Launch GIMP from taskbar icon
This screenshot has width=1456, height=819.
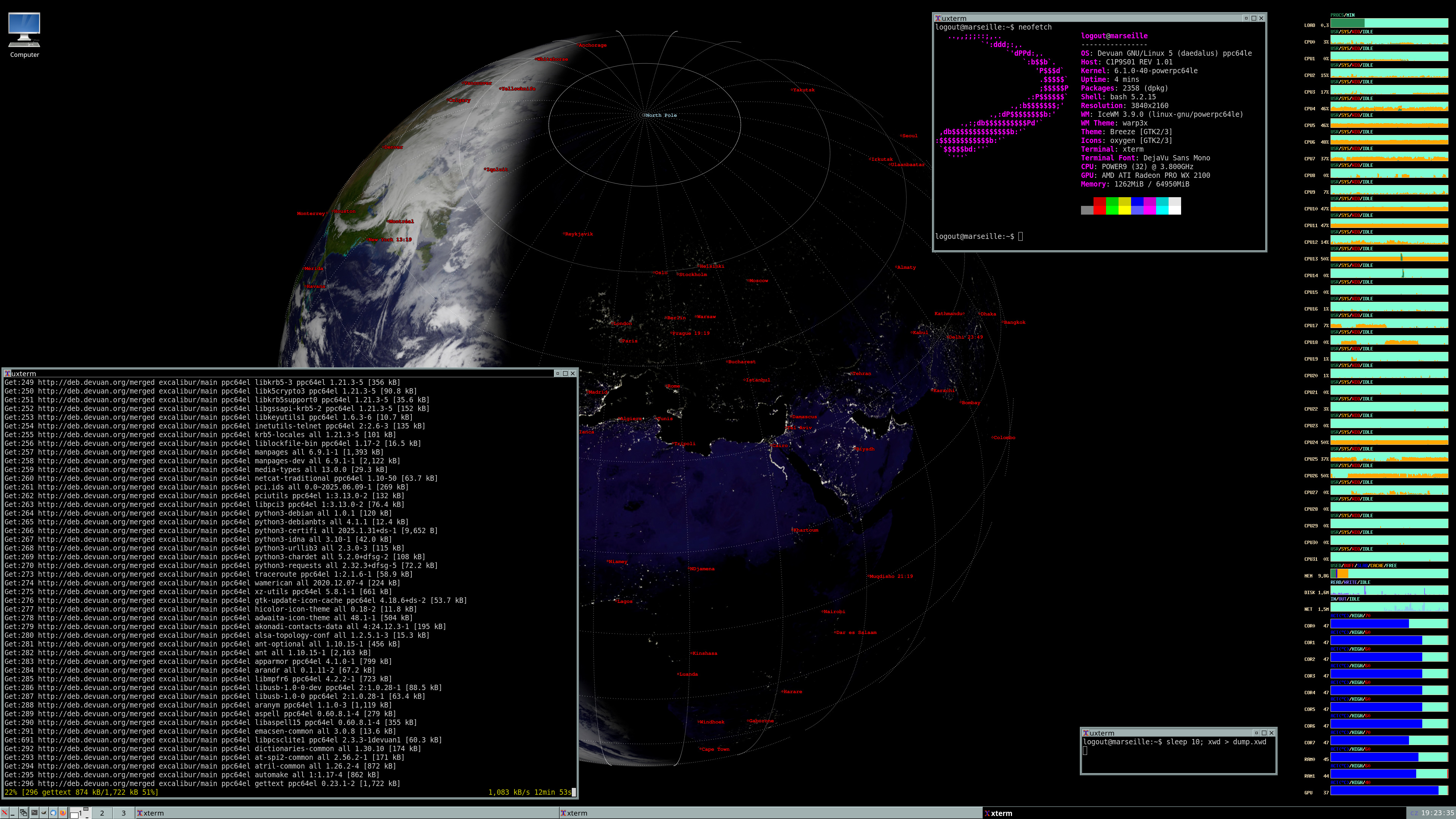44,813
